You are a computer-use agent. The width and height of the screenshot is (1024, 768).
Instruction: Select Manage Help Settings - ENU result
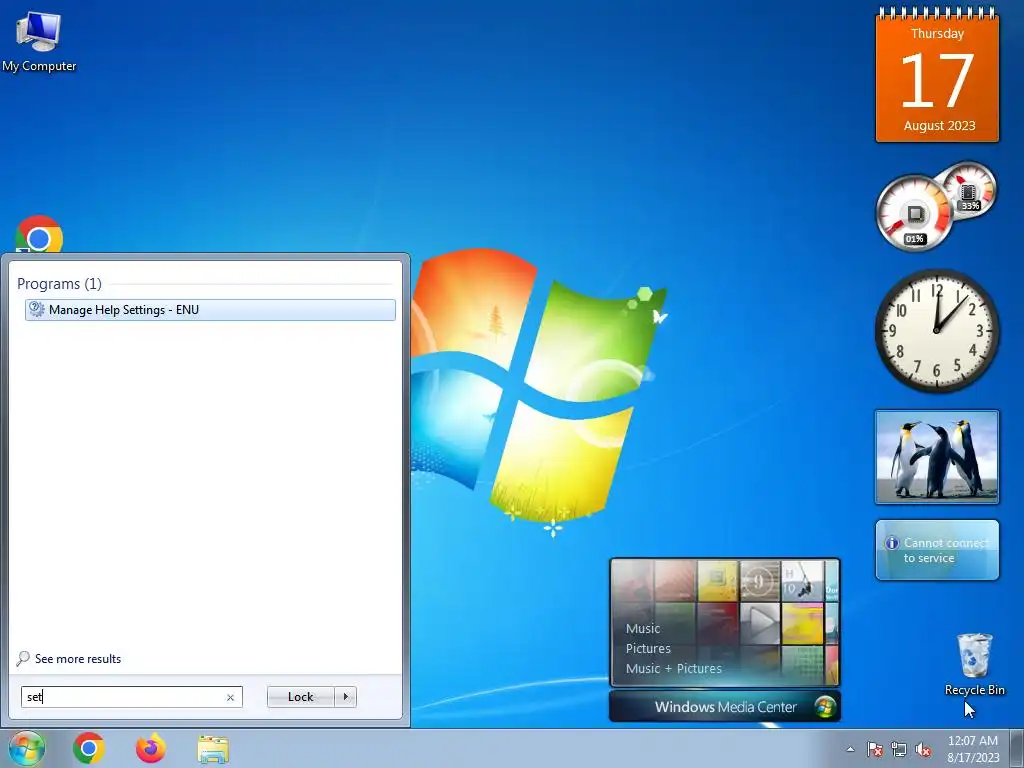[x=210, y=310]
